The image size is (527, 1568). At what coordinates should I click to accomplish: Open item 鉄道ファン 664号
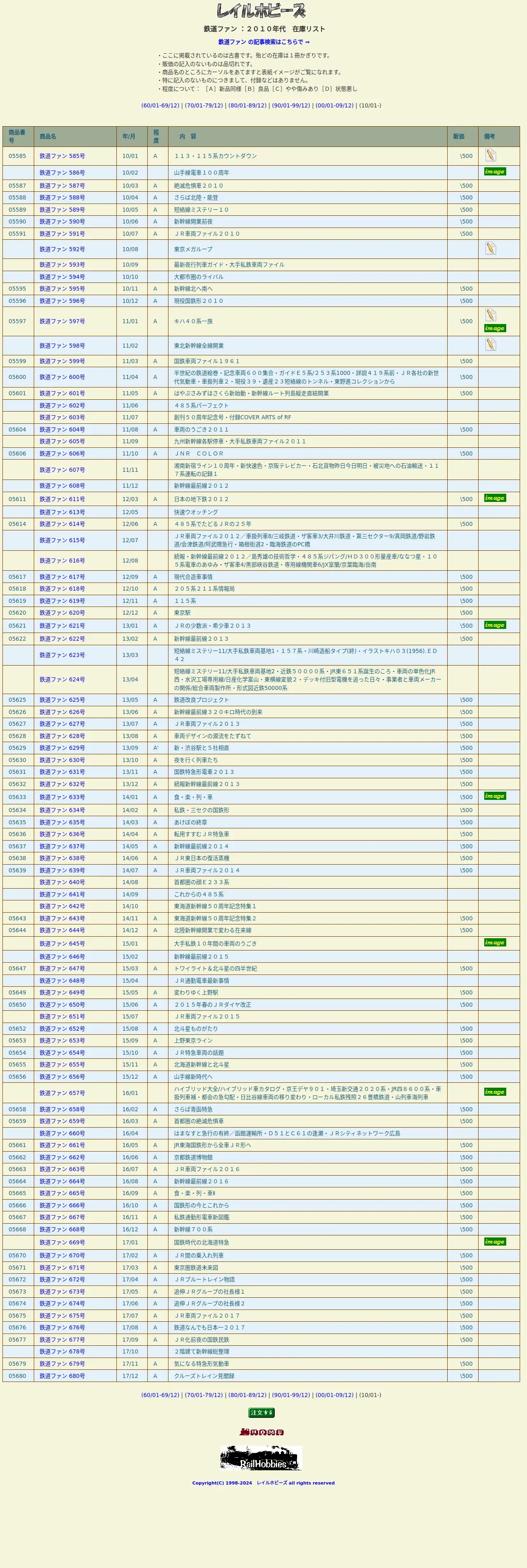[x=62, y=1181]
